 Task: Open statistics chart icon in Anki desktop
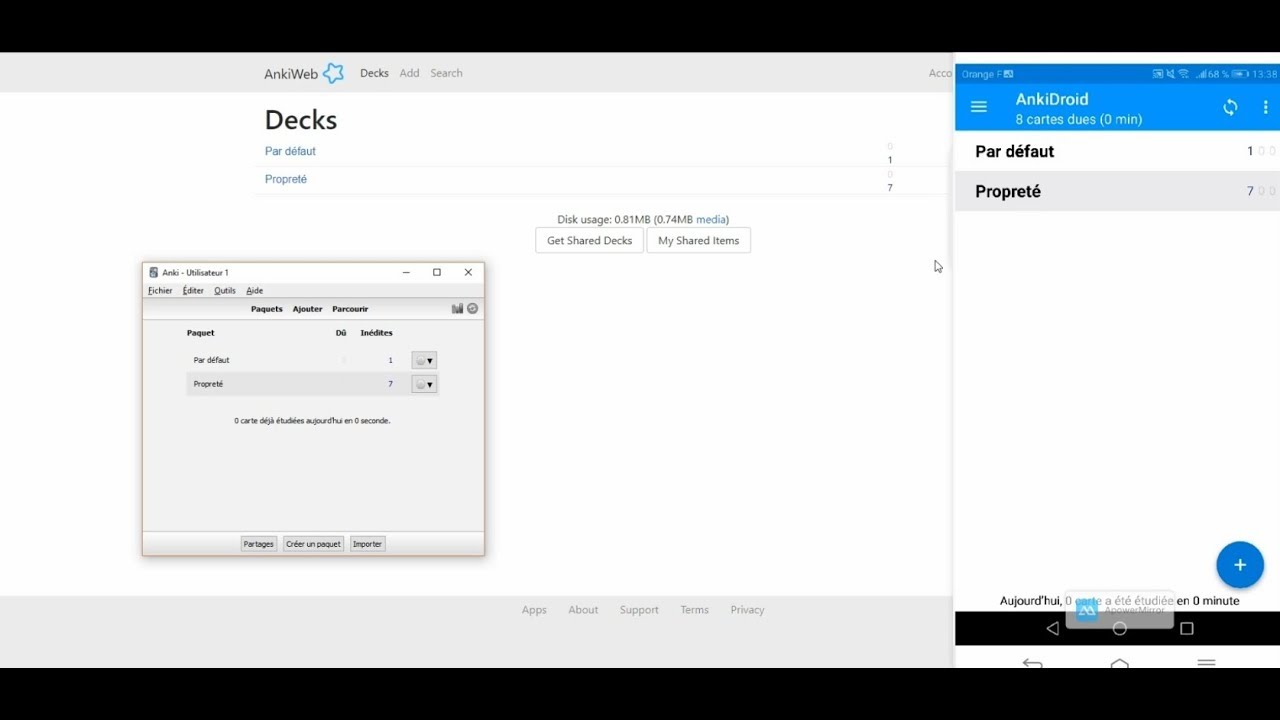[457, 309]
